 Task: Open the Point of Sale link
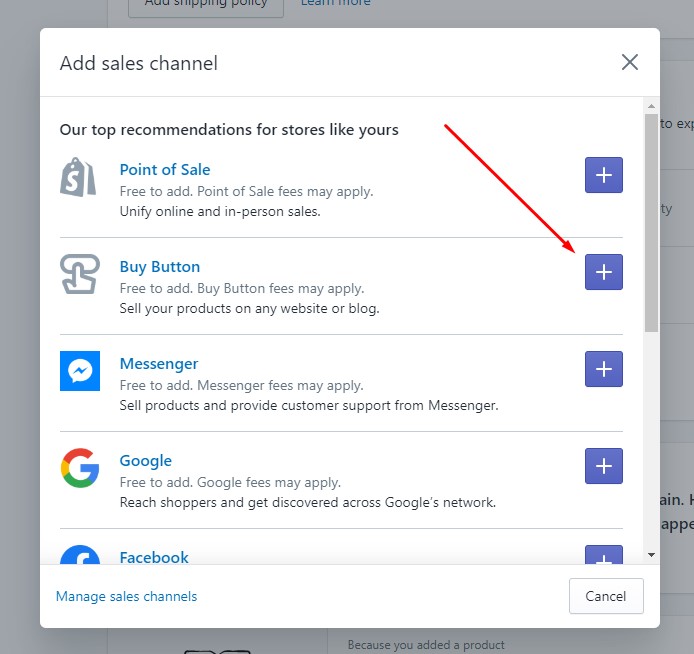pos(165,169)
